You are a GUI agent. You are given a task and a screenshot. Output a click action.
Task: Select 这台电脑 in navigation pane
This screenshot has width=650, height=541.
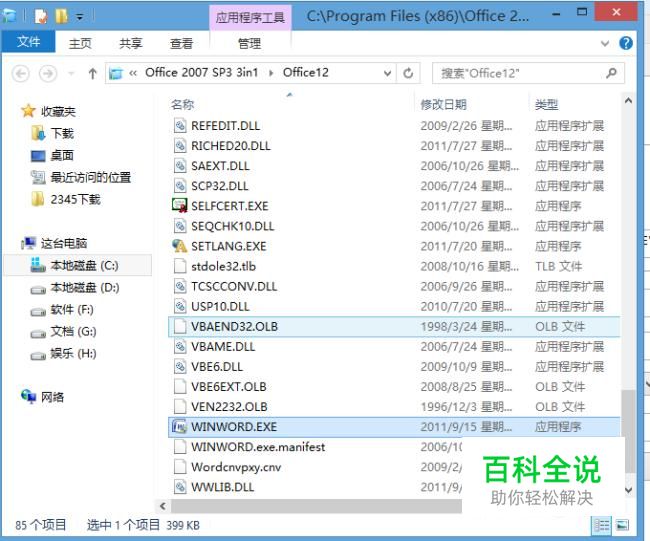(x=55, y=243)
